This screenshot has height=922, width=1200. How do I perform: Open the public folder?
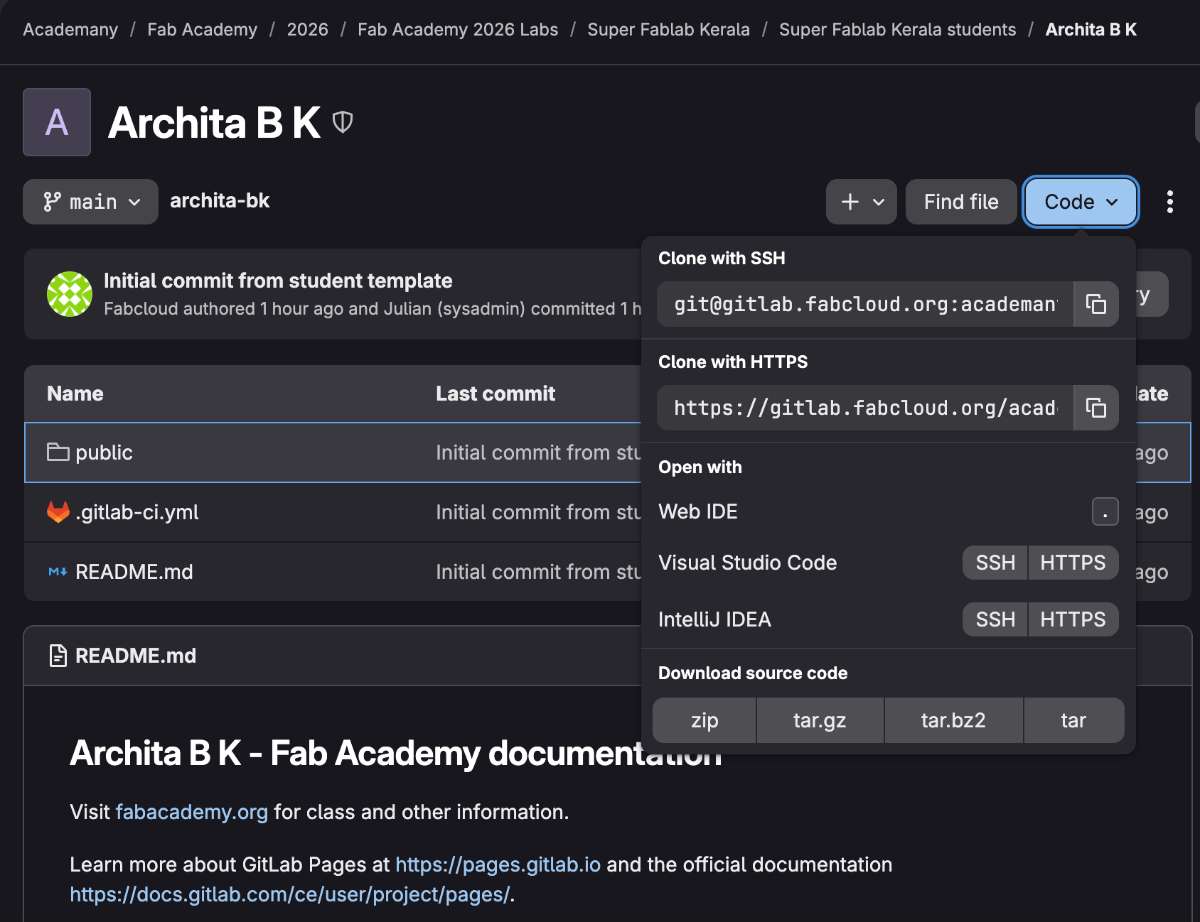click(104, 453)
